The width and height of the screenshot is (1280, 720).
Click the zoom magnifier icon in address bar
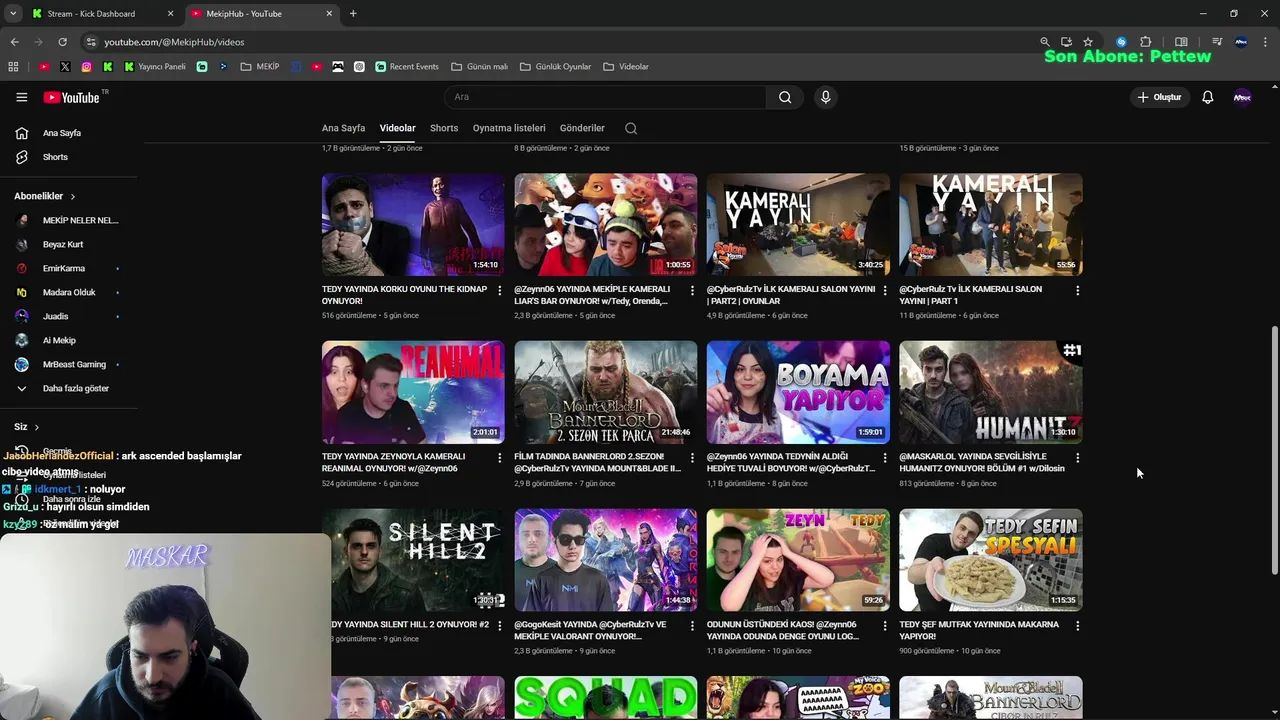(x=1045, y=42)
